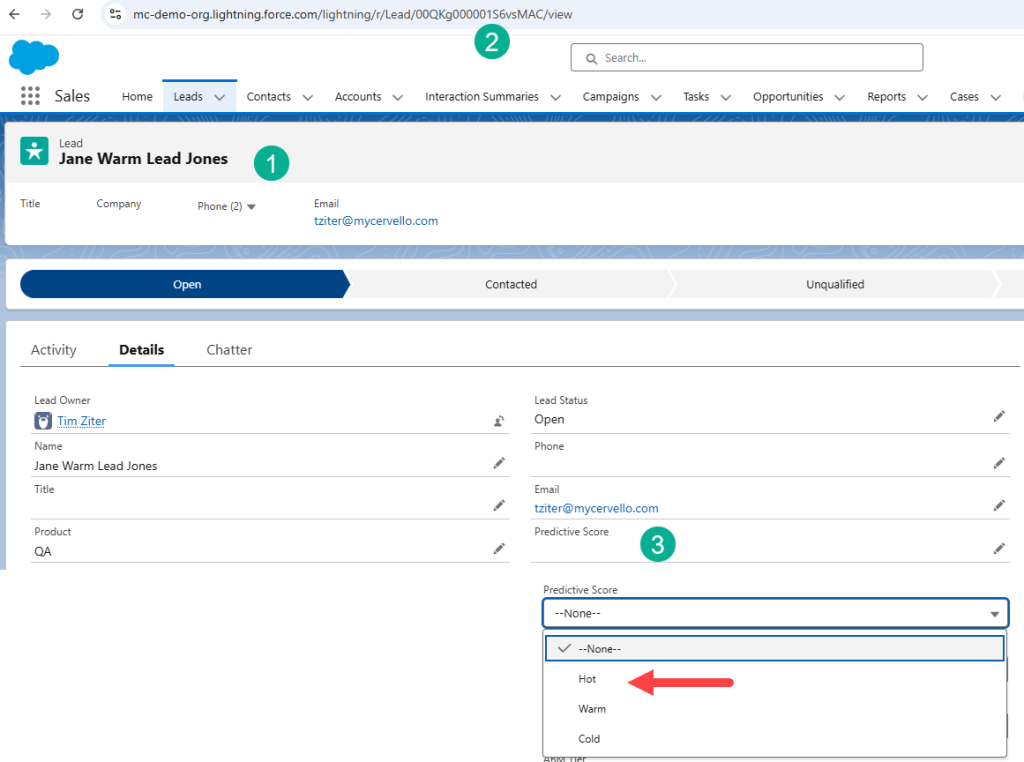The image size is (1024, 762).
Task: Click the change Lead Owner icon
Action: 498,421
